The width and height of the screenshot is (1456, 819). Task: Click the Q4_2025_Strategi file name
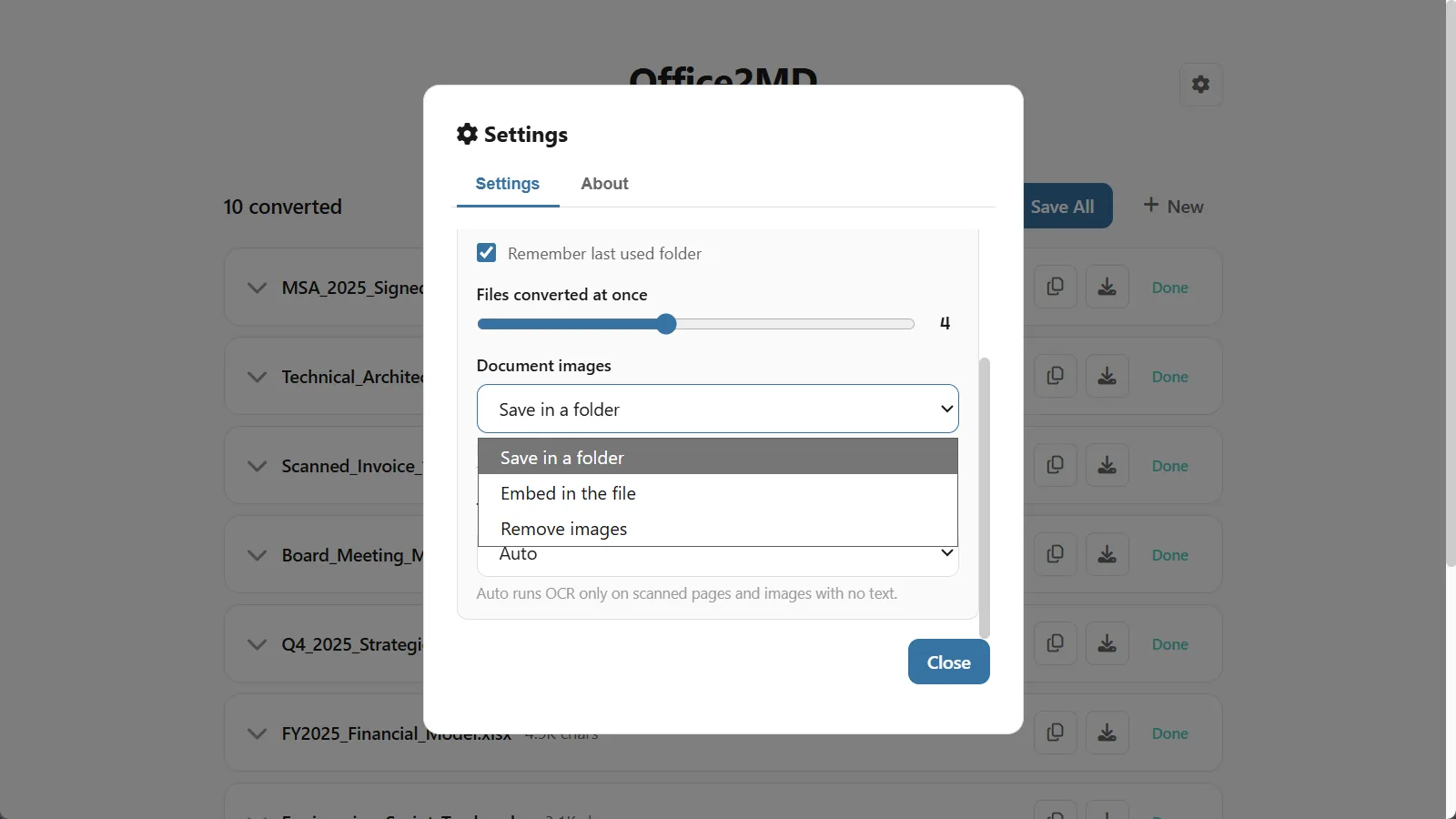point(353,644)
